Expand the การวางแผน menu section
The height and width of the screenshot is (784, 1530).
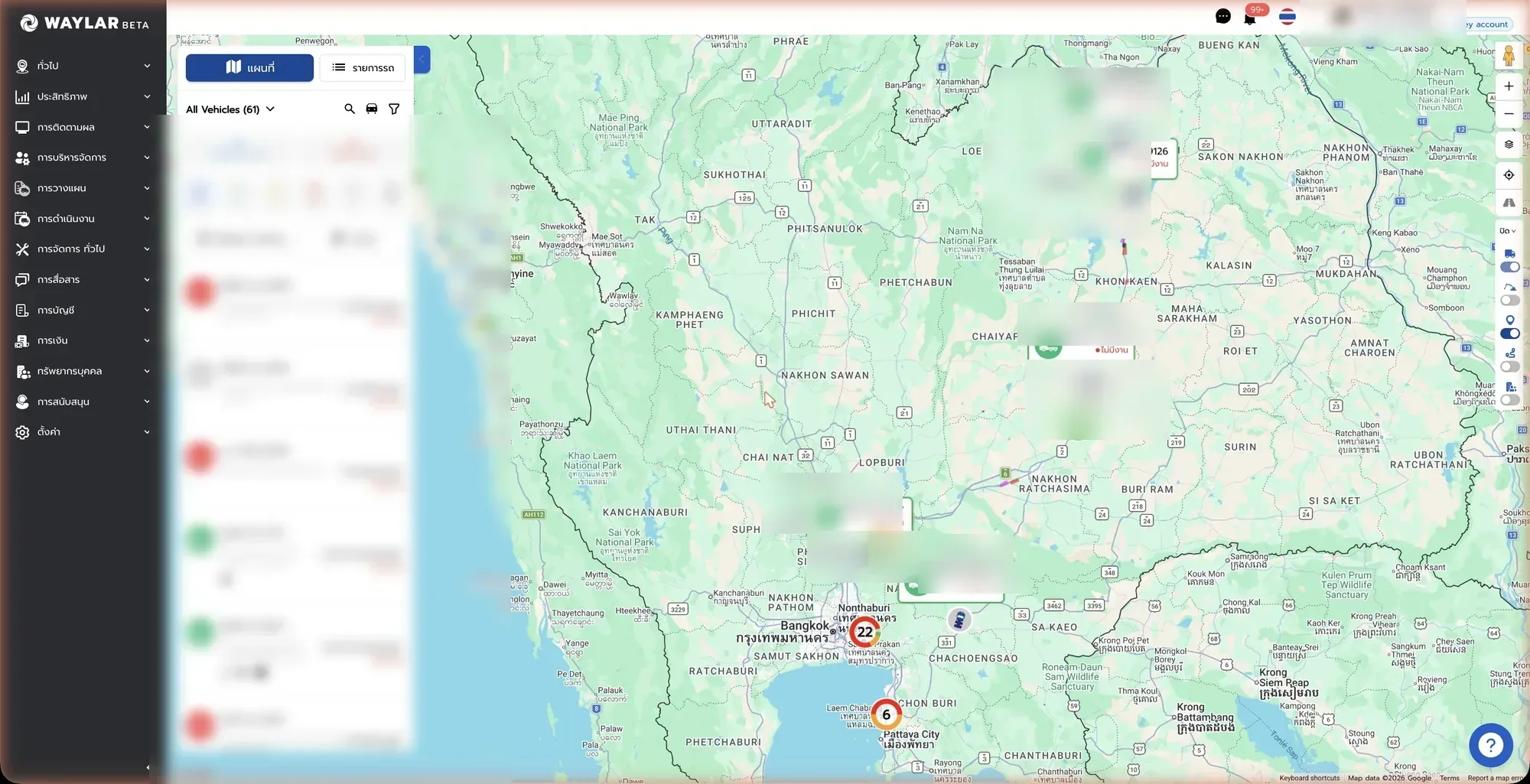tap(83, 188)
